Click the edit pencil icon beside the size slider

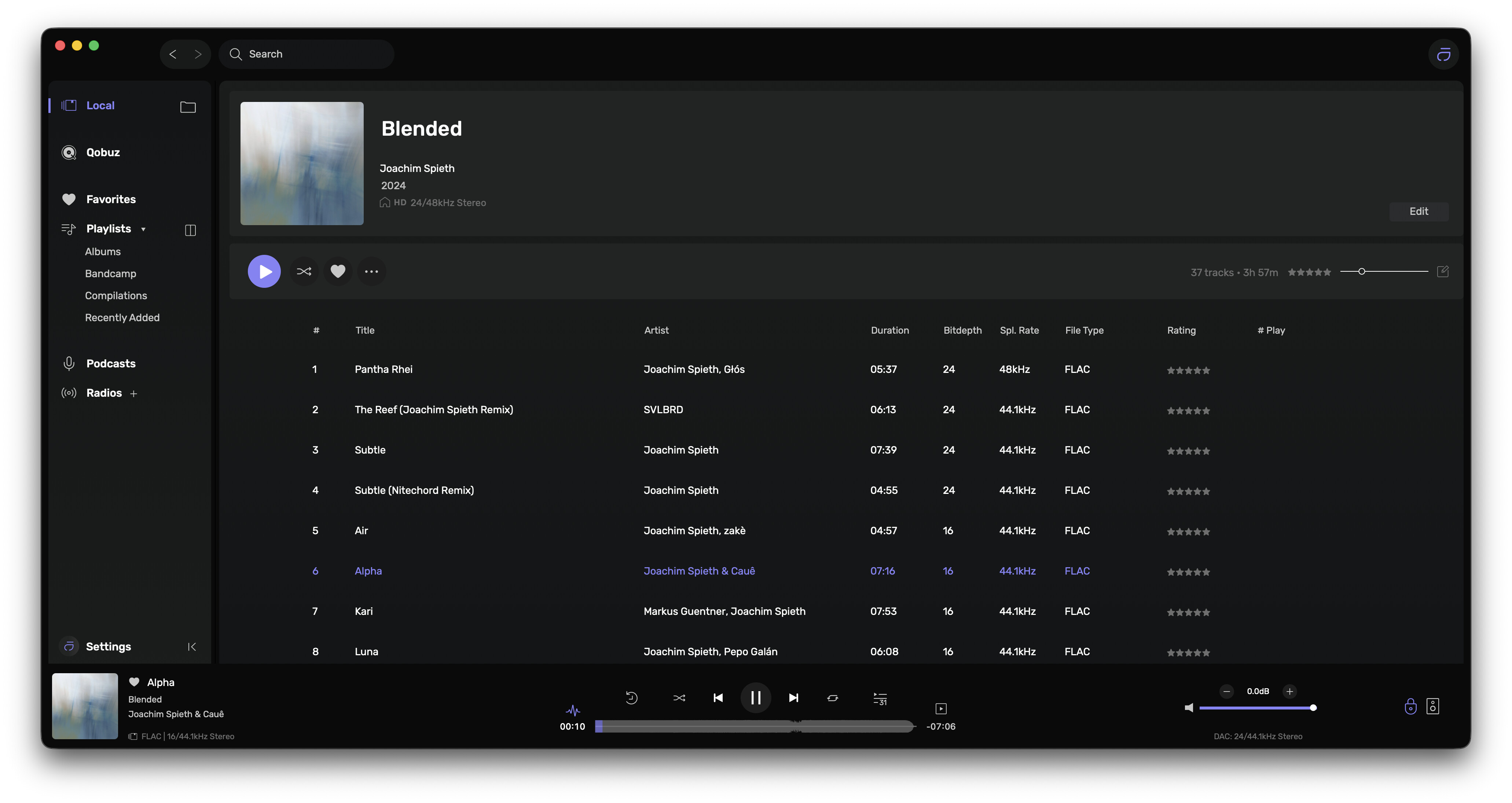coord(1443,271)
